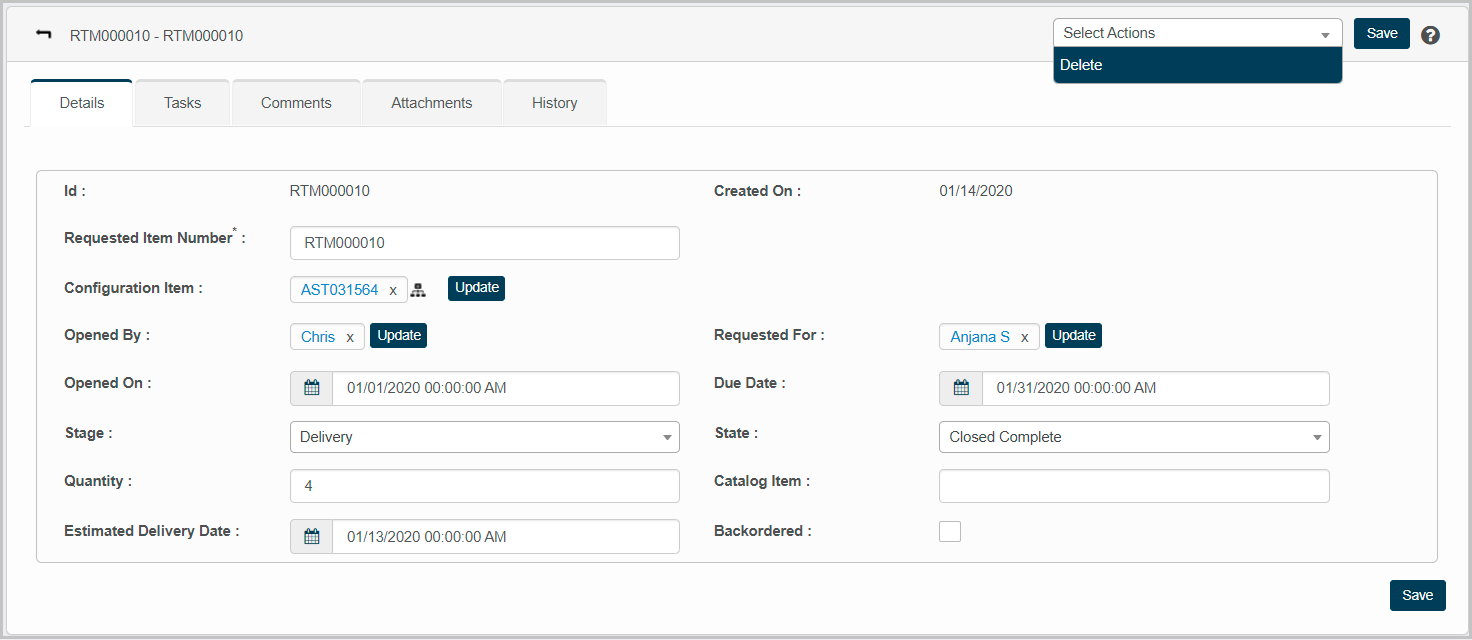Open the Opened On calendar picker
The image size is (1472, 640).
[311, 388]
